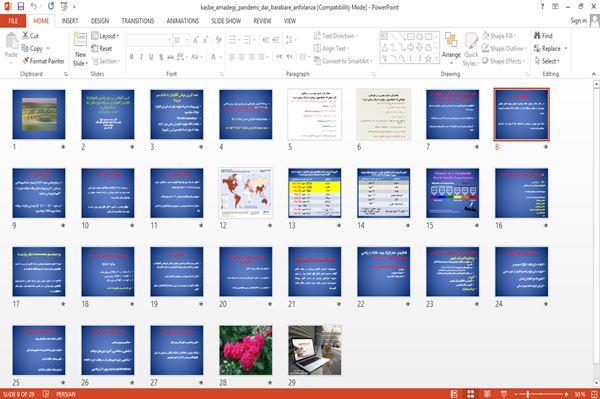Open the FILE tab
Viewport: 600px width, 399px height.
(x=13, y=21)
